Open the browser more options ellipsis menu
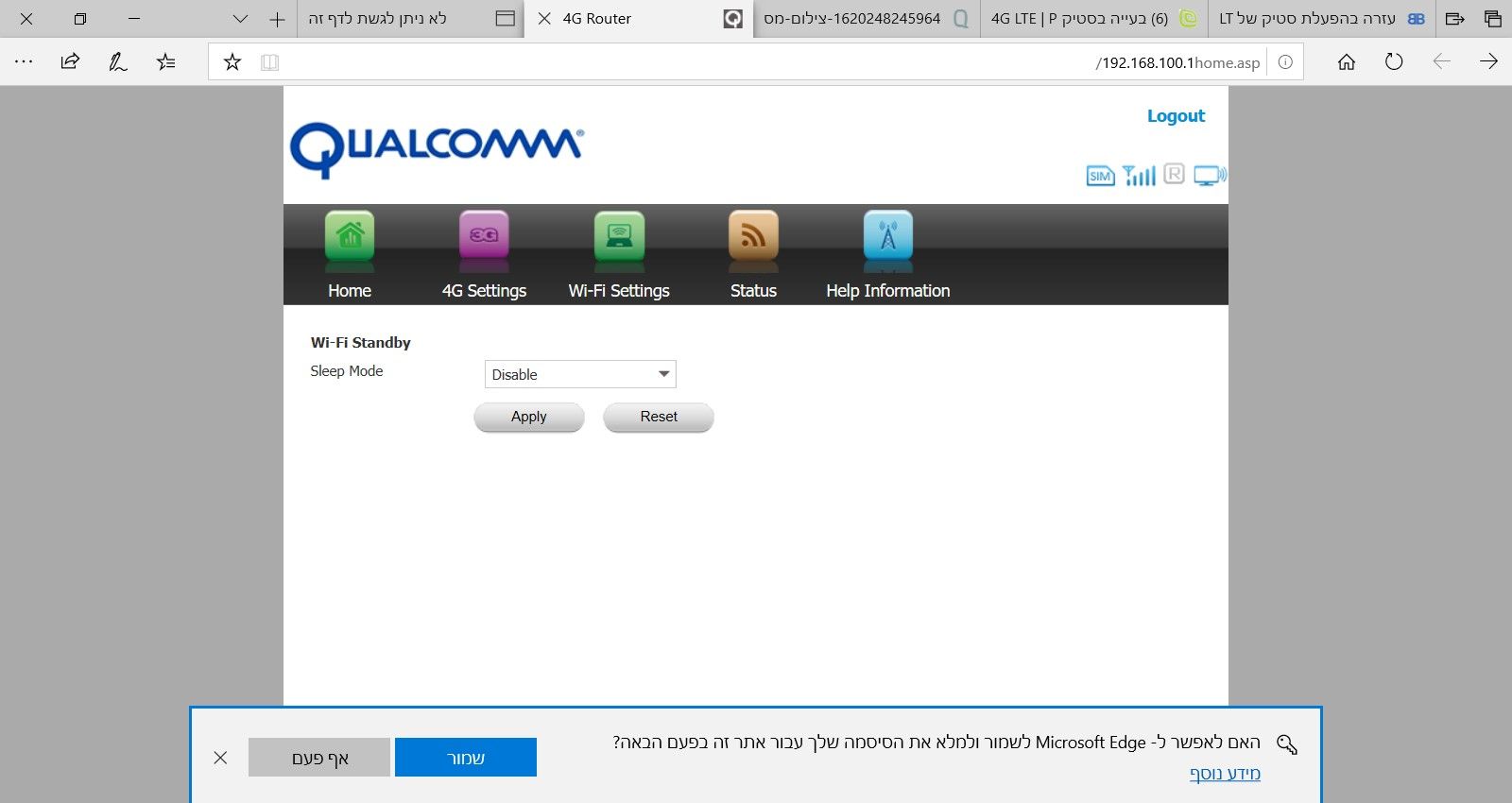 coord(24,62)
